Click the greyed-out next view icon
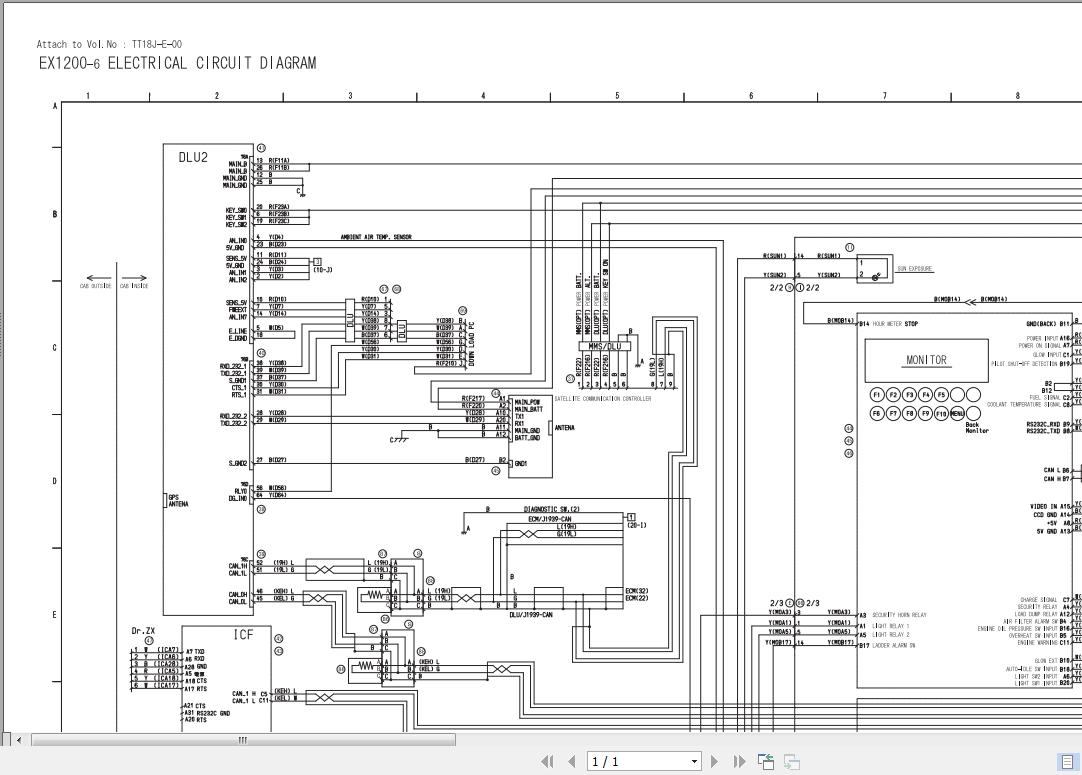The height and width of the screenshot is (775, 1082). click(x=791, y=761)
